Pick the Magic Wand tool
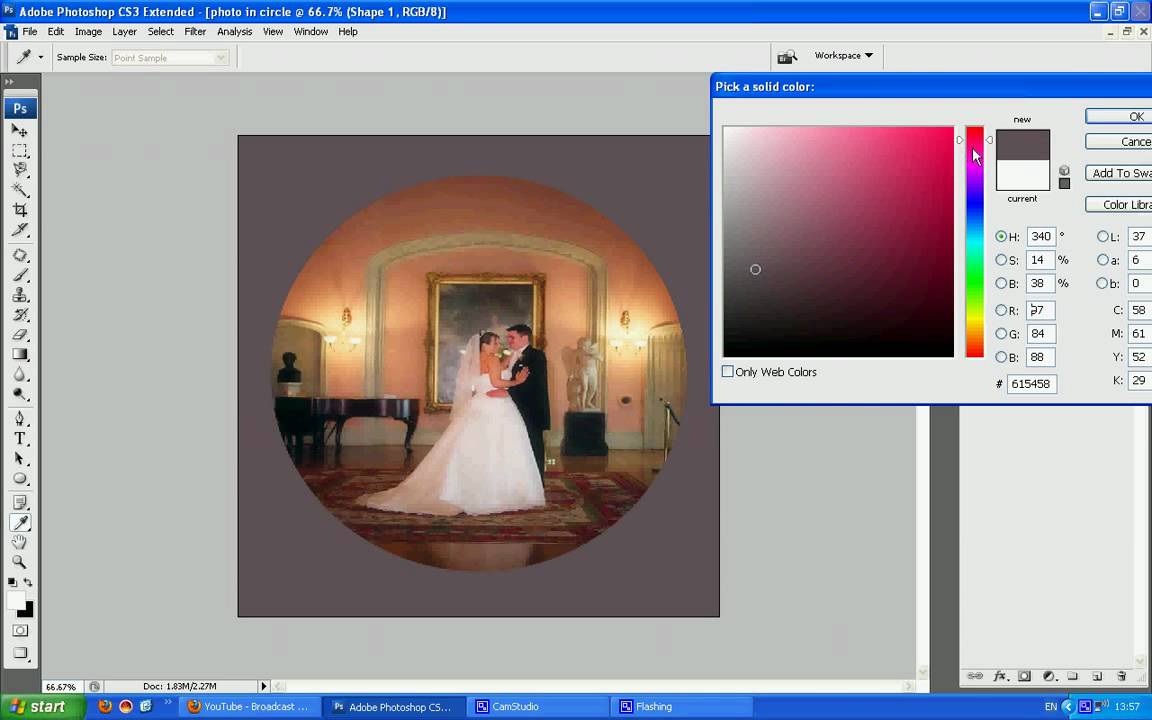This screenshot has width=1152, height=720. tap(19, 190)
